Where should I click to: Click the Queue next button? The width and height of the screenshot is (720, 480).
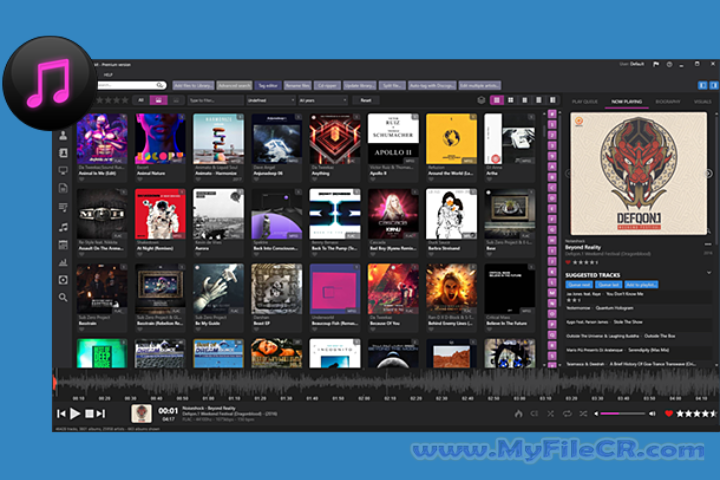pos(579,285)
